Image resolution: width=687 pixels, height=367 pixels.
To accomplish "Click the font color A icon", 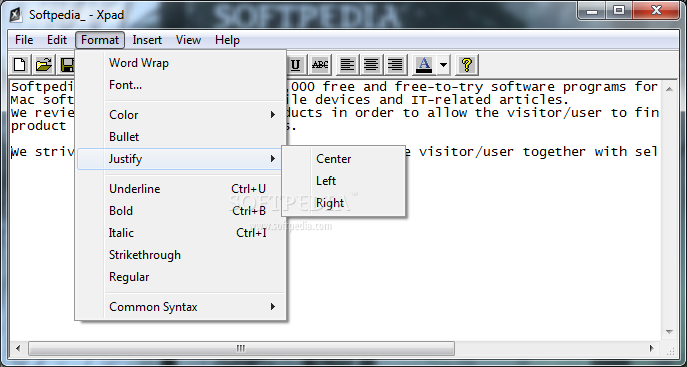I will [x=424, y=65].
